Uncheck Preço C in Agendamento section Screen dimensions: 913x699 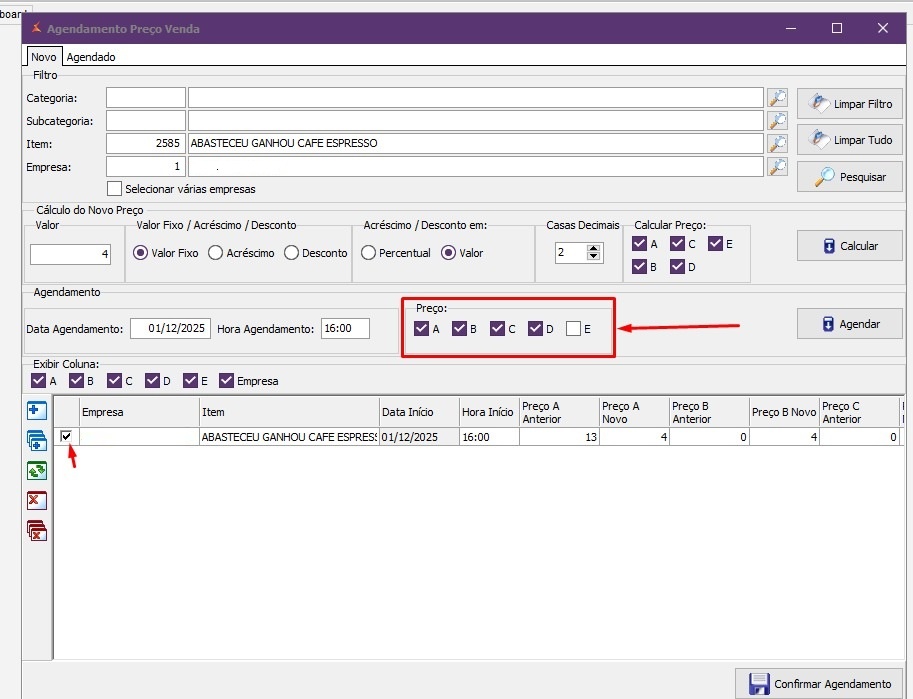point(497,329)
